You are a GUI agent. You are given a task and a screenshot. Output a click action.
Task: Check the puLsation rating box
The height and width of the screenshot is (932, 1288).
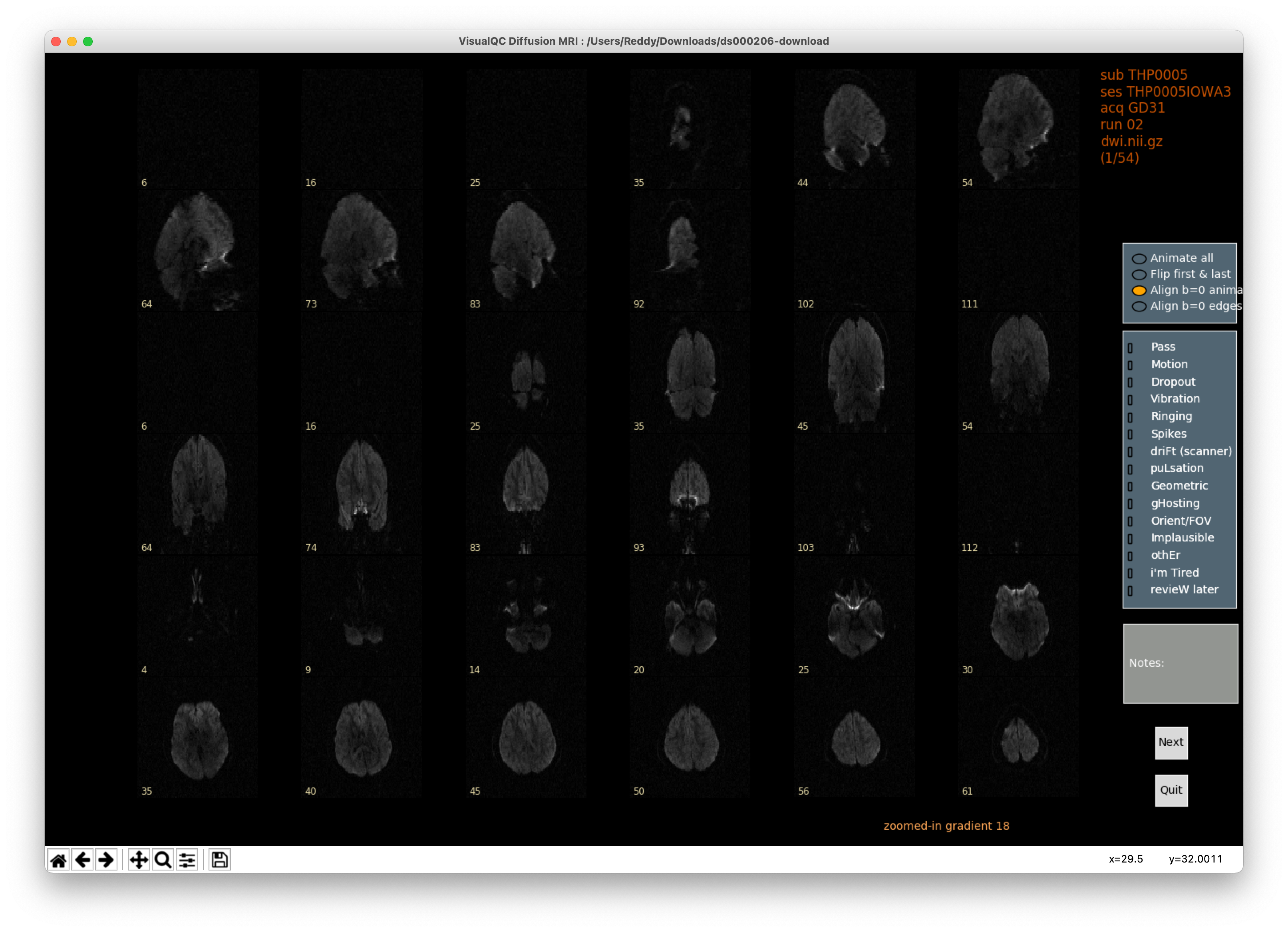[x=1130, y=469]
